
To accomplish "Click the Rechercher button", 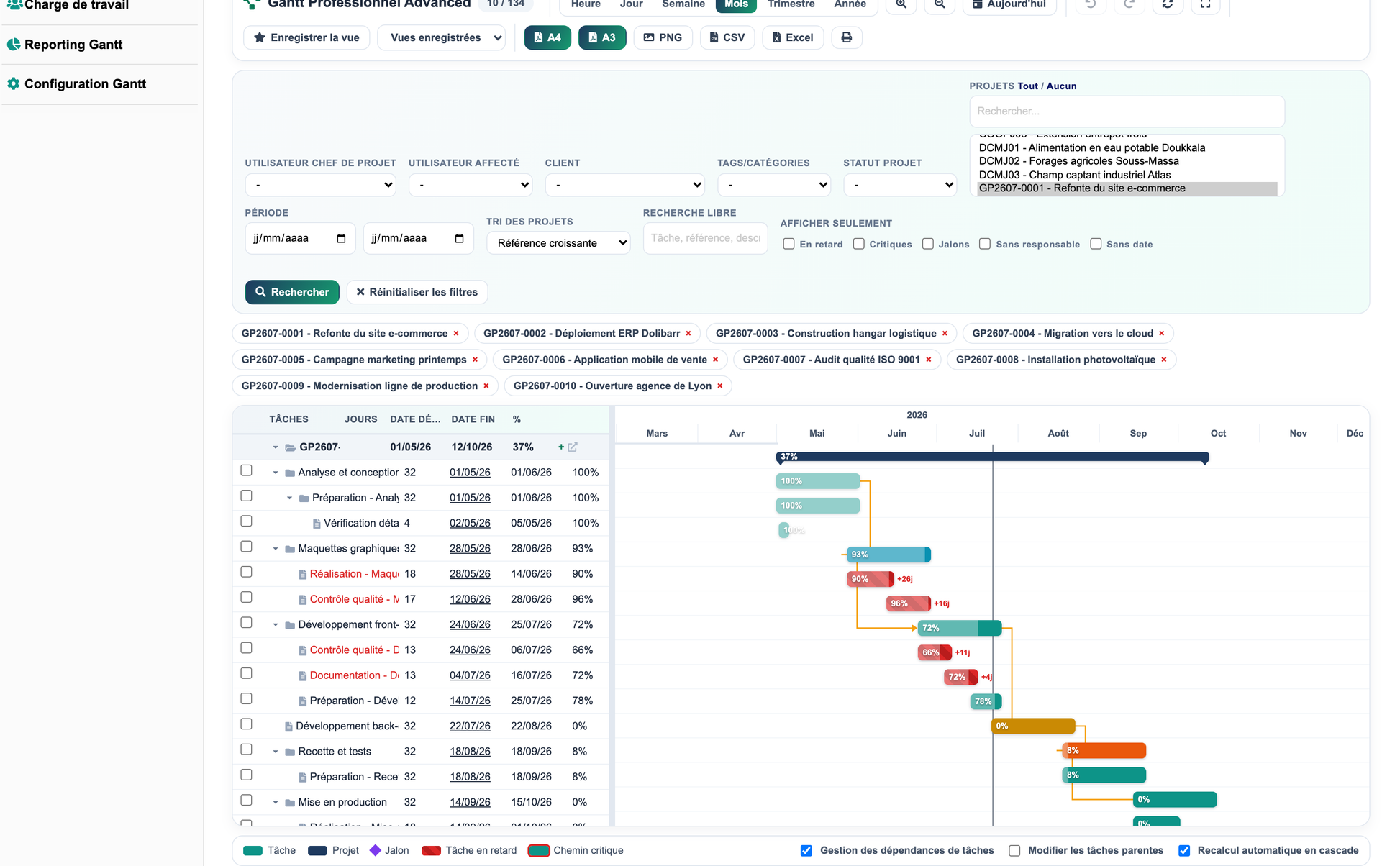I will pyautogui.click(x=292, y=292).
